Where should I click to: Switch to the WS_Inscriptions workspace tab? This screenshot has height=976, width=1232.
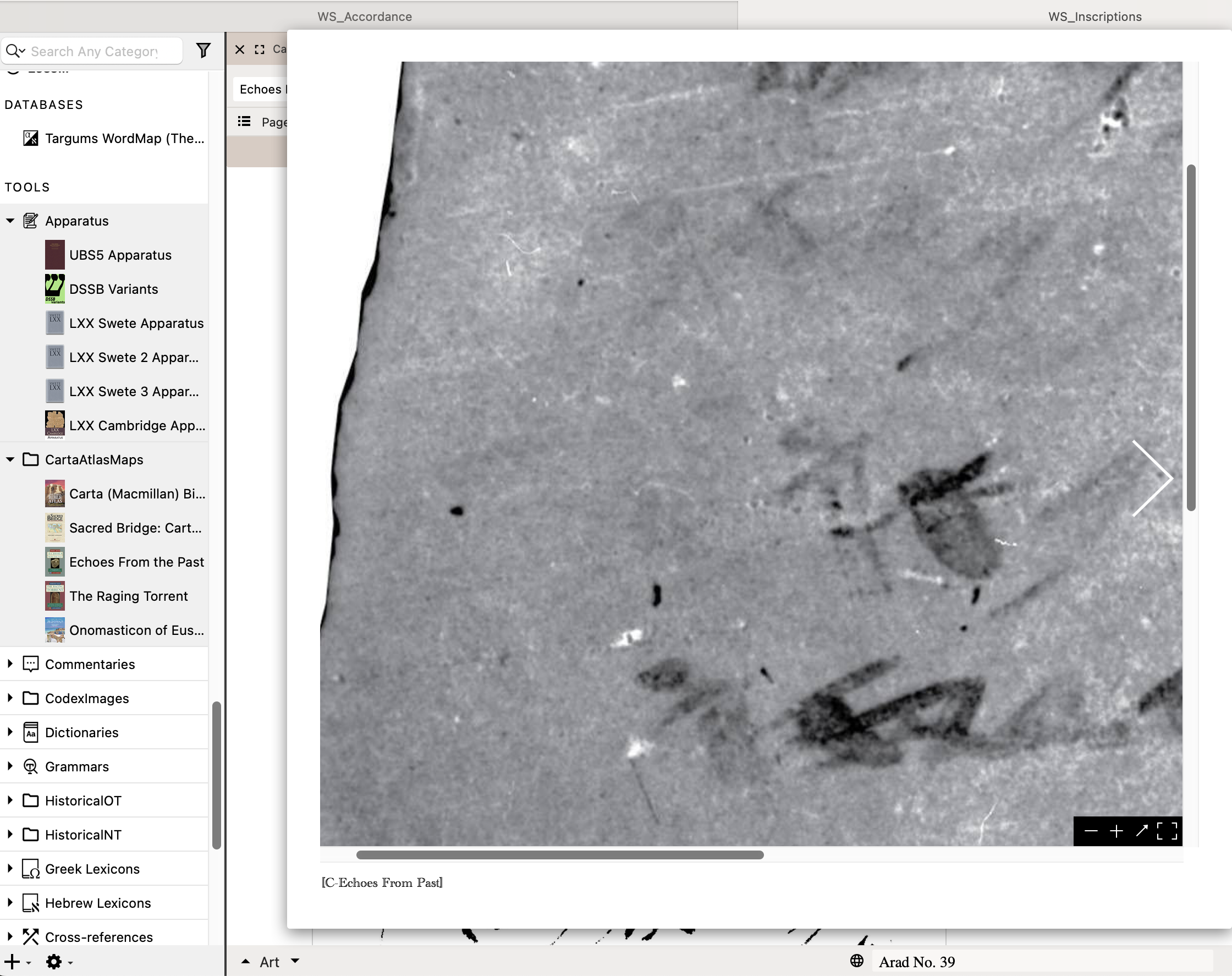coord(1094,17)
